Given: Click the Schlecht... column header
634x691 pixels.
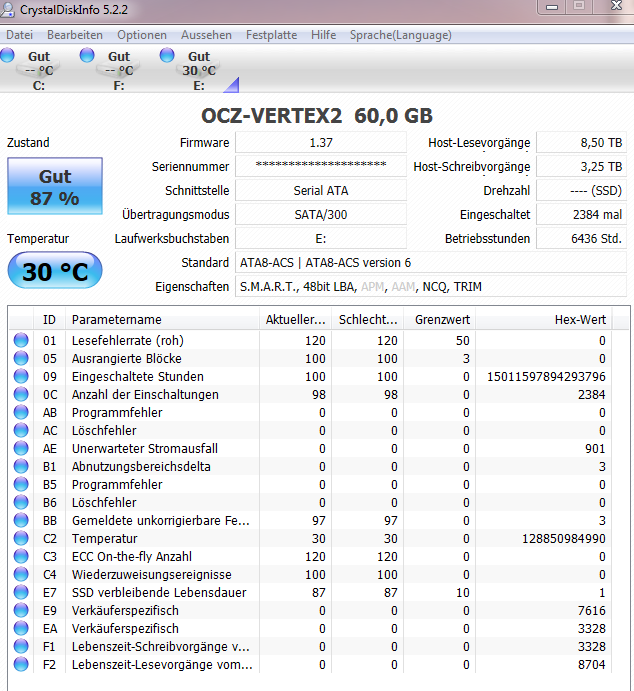Looking at the screenshot, I should (x=367, y=319).
